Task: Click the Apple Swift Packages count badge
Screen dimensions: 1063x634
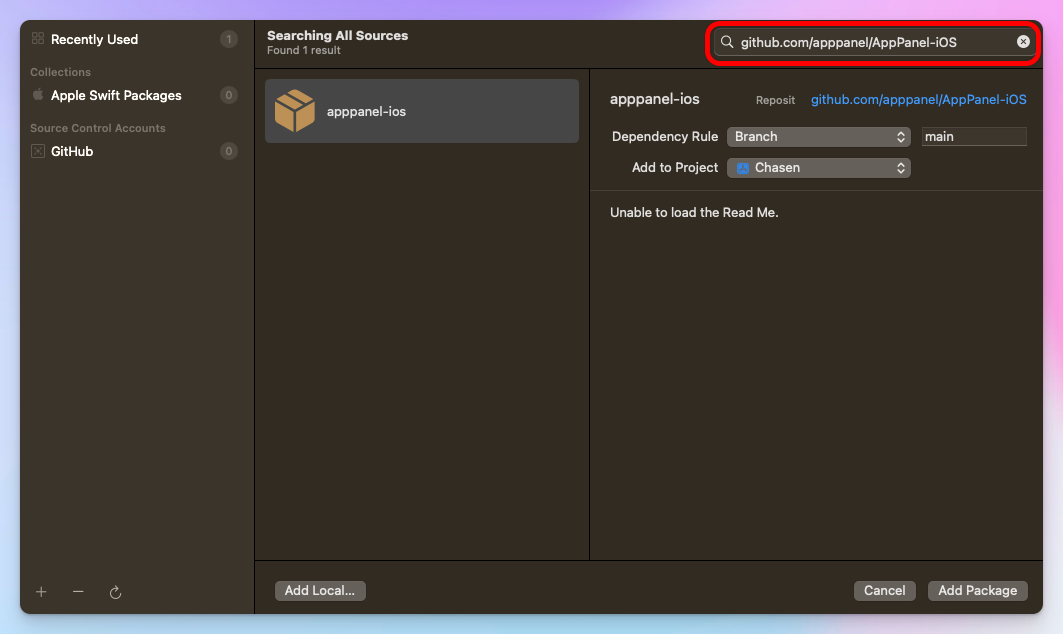Action: click(x=228, y=96)
